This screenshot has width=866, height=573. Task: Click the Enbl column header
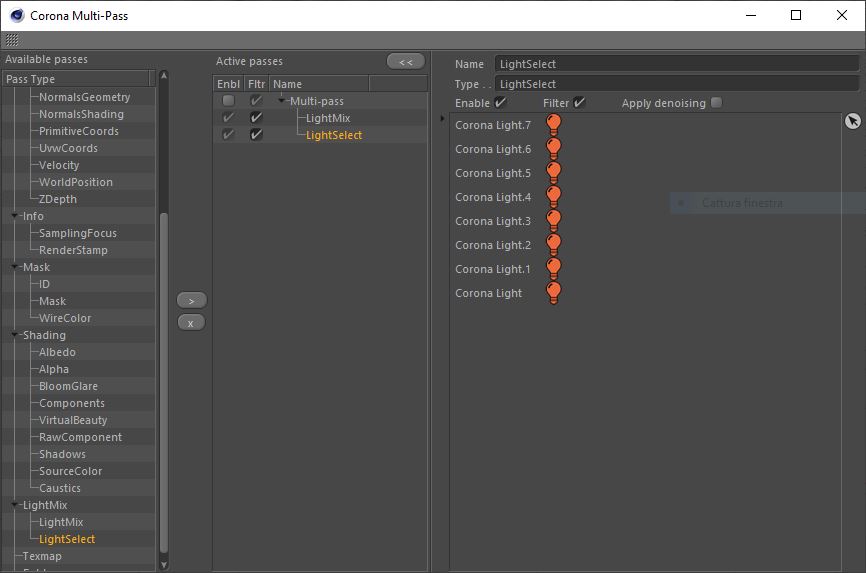pos(228,84)
